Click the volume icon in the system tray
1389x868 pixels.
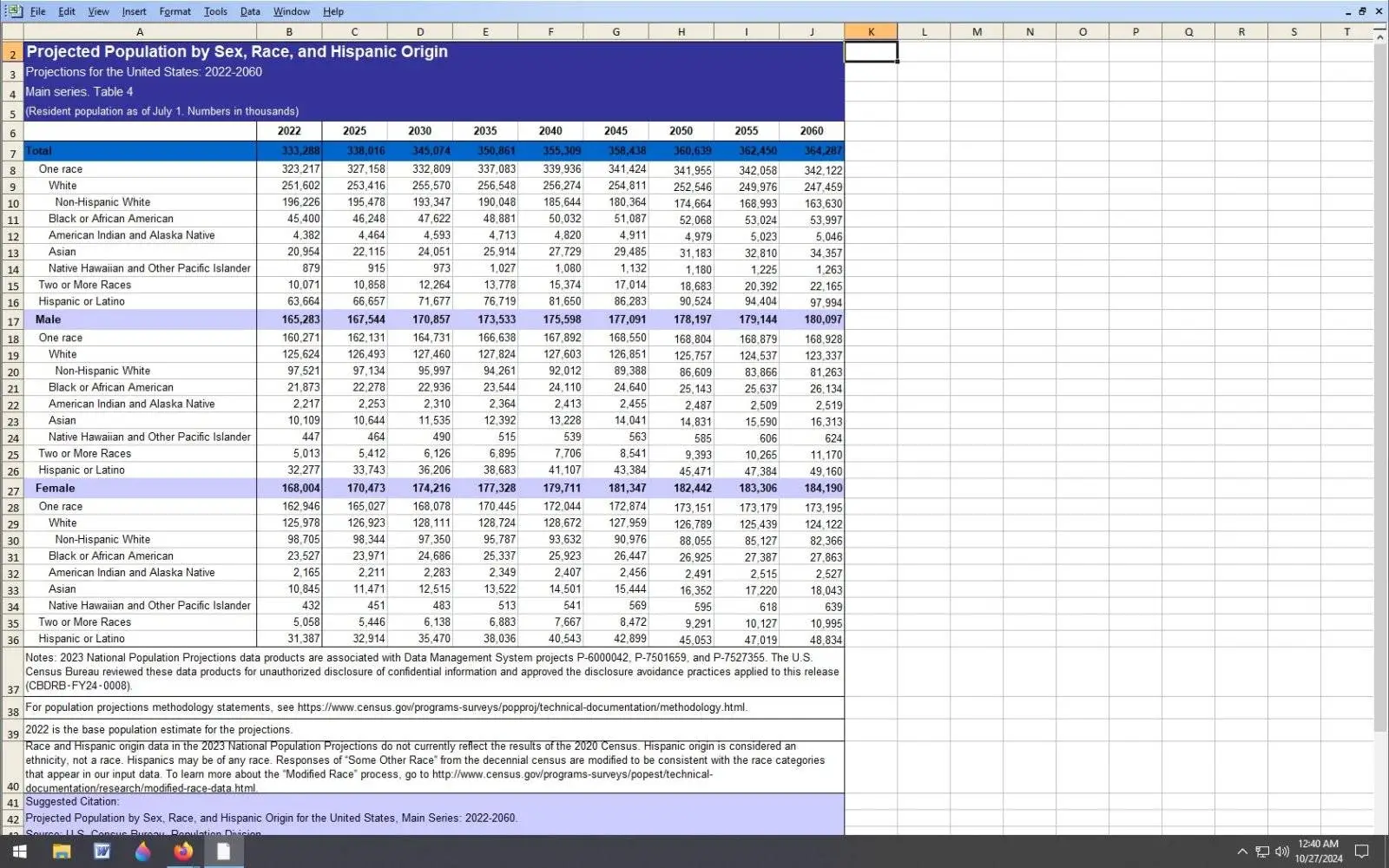(x=1282, y=852)
